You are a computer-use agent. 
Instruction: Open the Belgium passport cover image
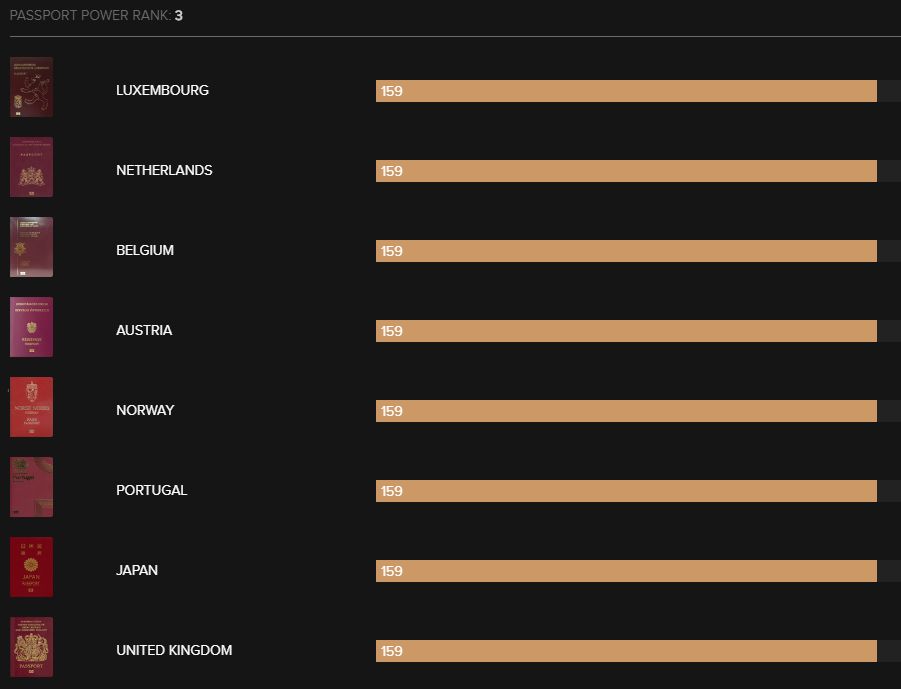pos(31,247)
